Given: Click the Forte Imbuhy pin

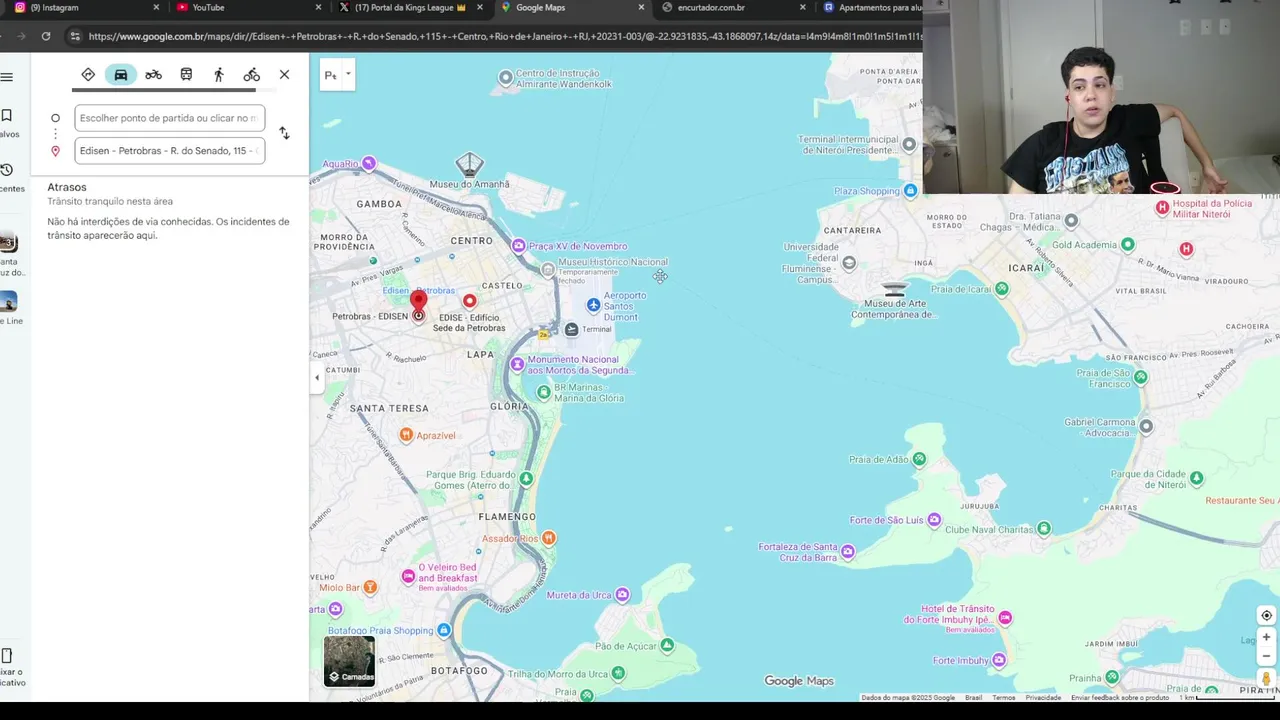Looking at the screenshot, I should (999, 660).
